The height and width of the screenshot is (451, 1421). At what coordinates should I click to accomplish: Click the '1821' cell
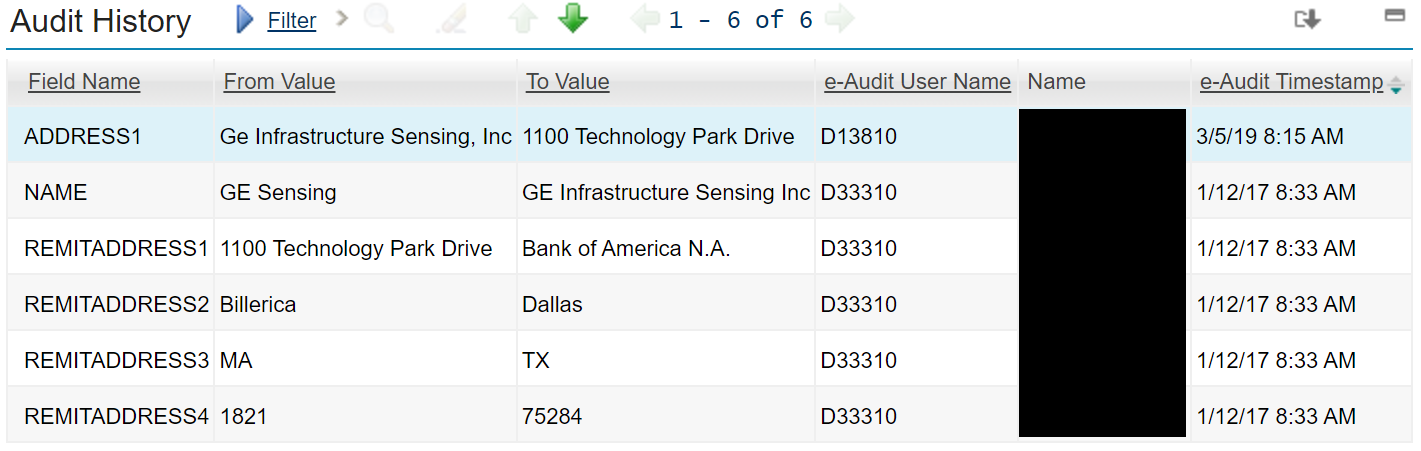click(244, 416)
